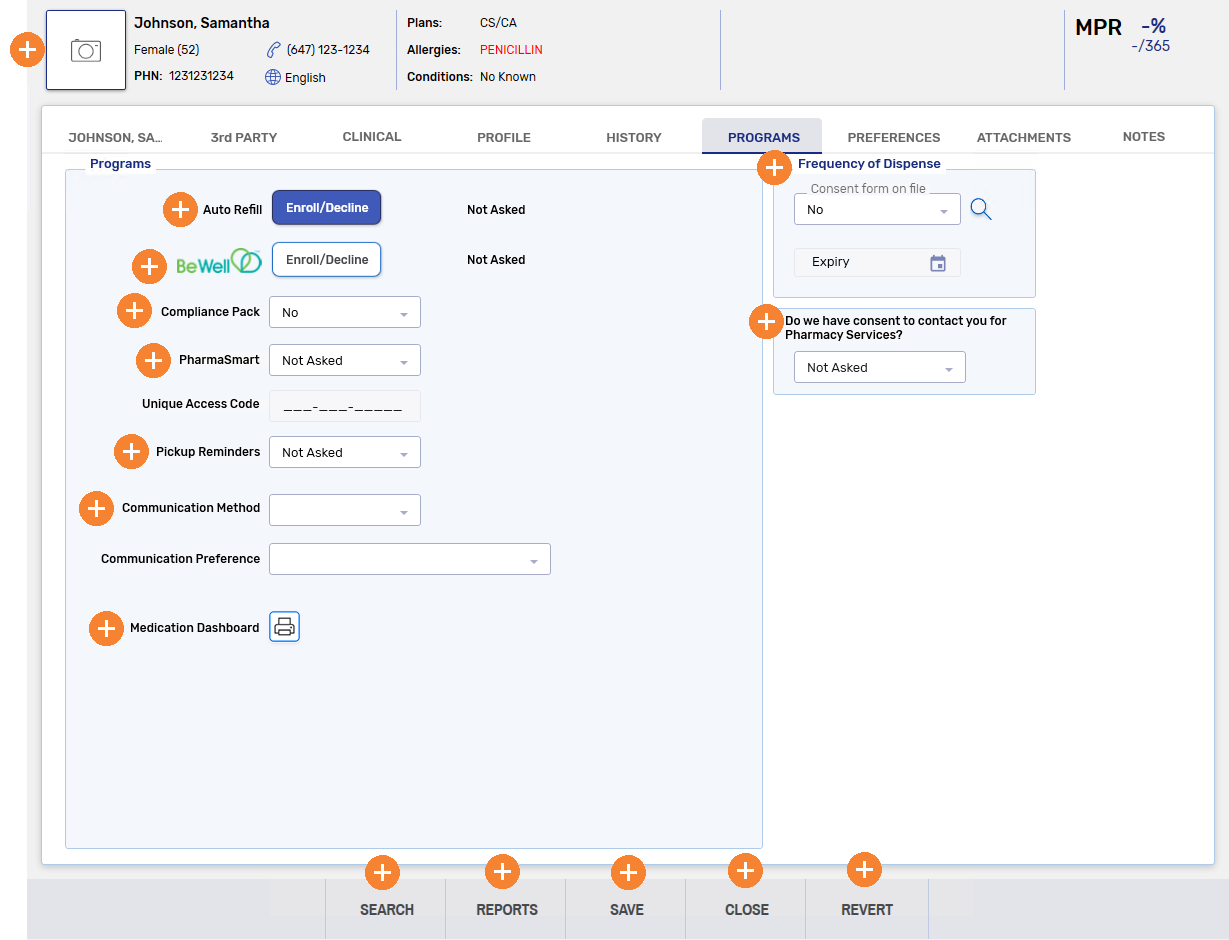Open the PharmaSmart dropdown
1229x940 pixels.
click(x=344, y=361)
